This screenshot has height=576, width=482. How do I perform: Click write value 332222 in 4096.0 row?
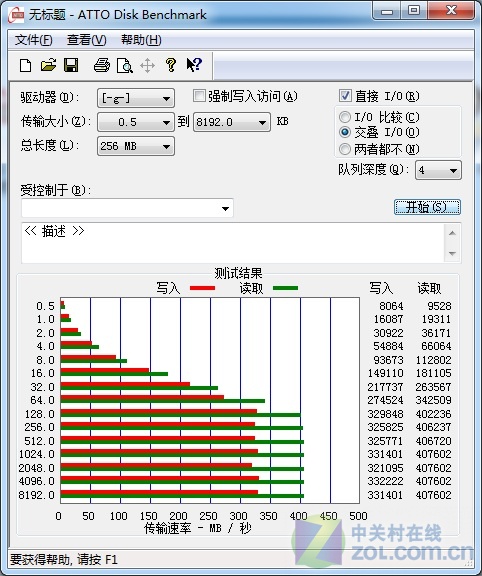click(385, 481)
